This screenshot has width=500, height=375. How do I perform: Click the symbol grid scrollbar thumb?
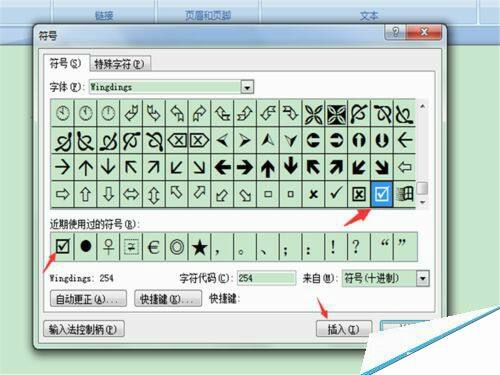point(422,188)
